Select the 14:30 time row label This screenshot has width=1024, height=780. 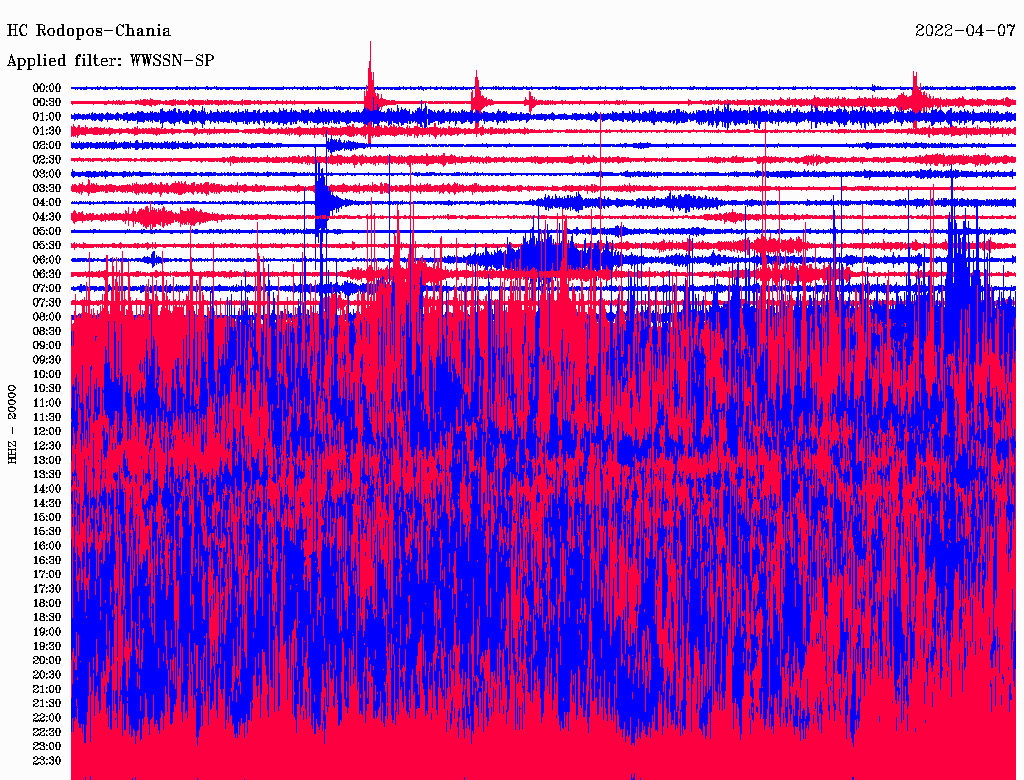[x=47, y=503]
